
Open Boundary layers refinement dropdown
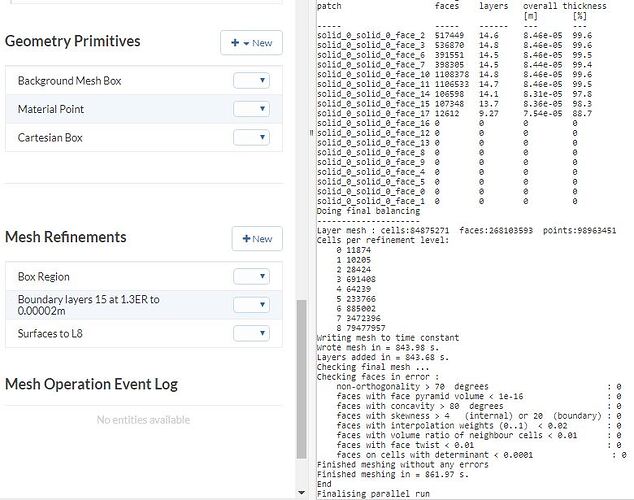click(252, 306)
